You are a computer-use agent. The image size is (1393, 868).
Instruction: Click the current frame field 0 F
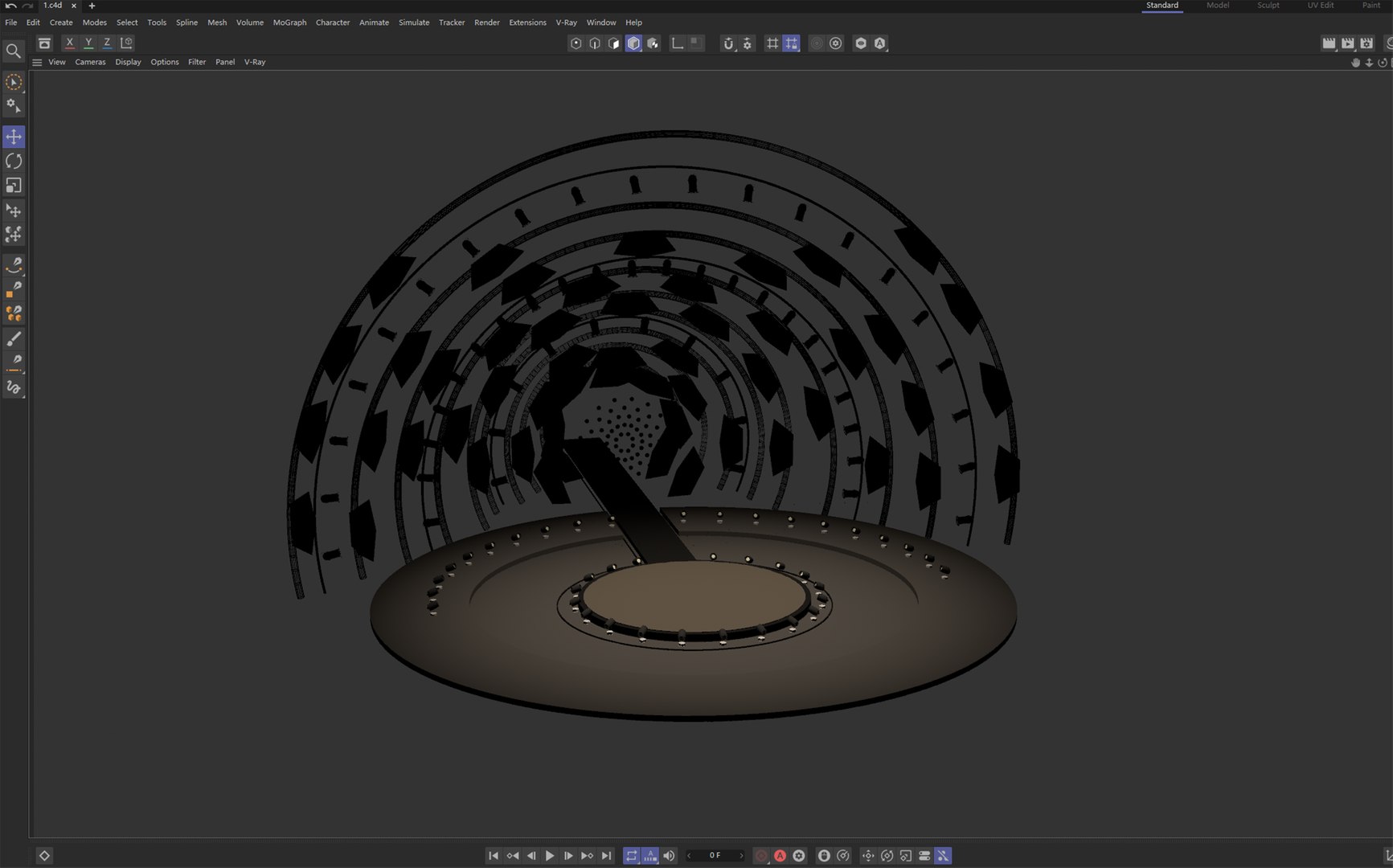[x=715, y=856]
